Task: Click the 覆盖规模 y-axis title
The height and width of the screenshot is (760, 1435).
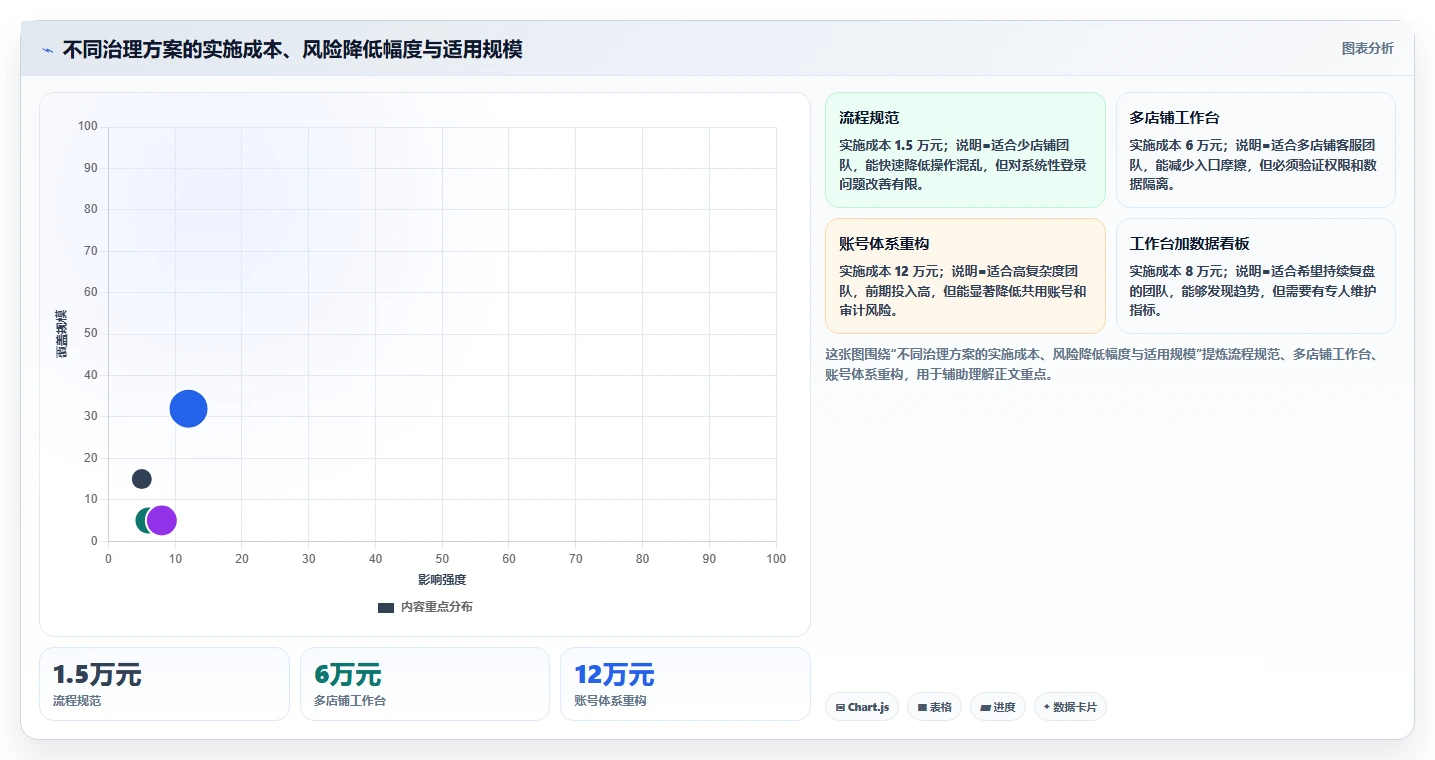Action: [x=62, y=334]
